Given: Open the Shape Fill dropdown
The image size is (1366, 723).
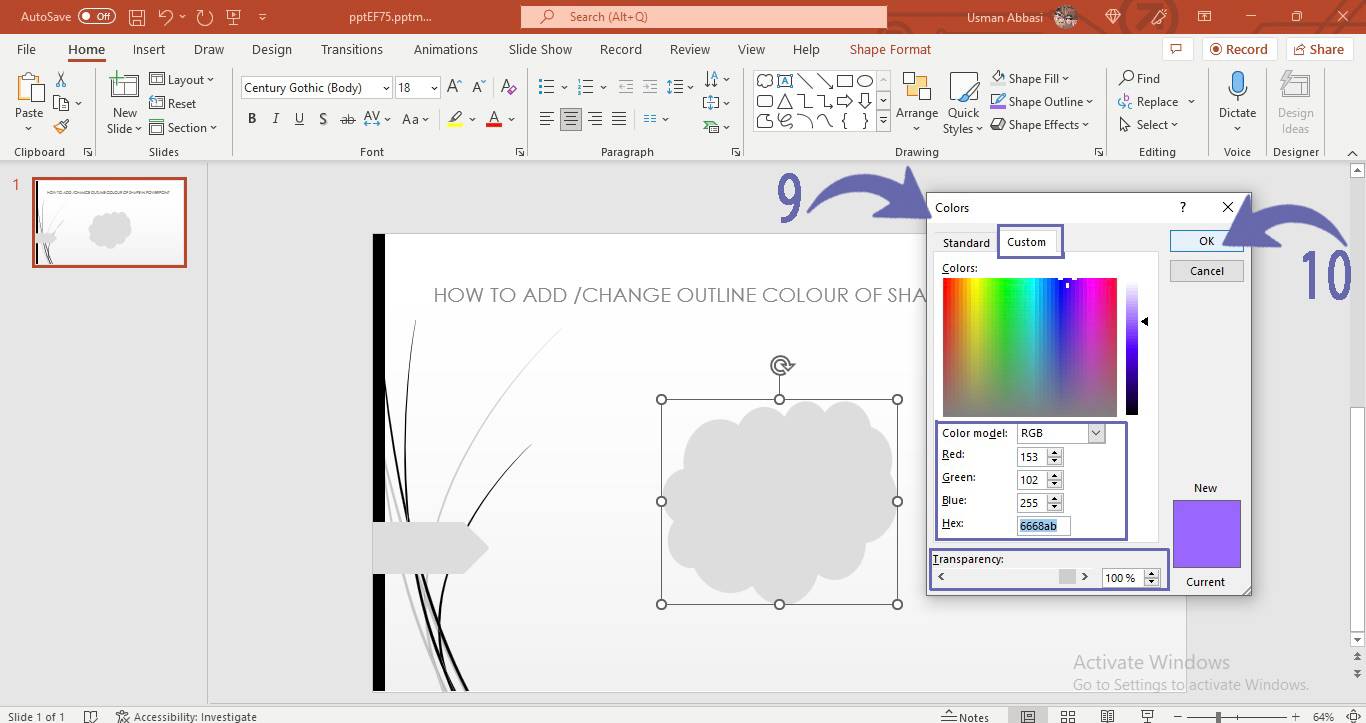Looking at the screenshot, I should [x=1030, y=78].
